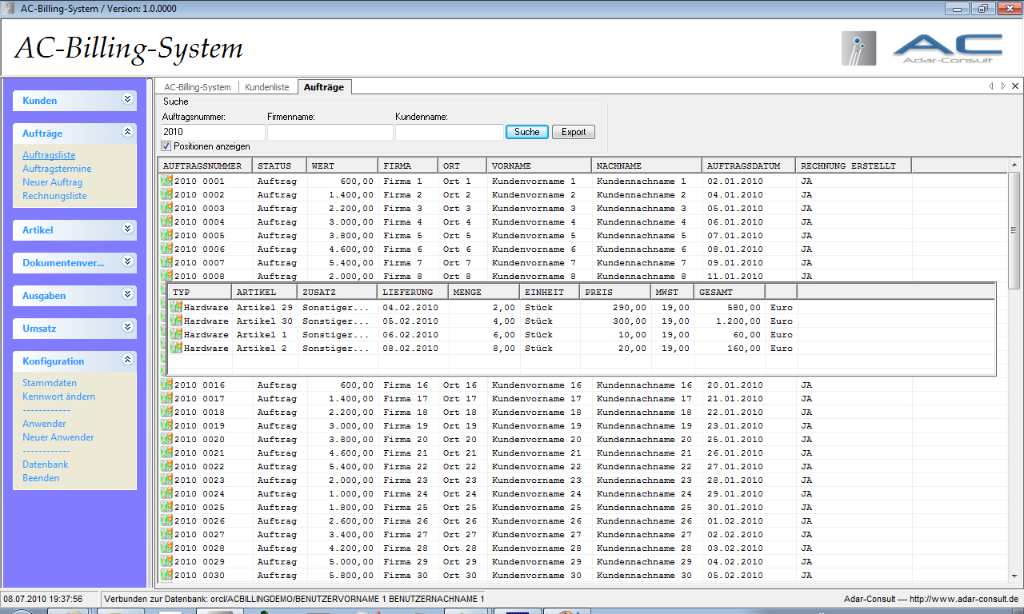Click the Auftragsnummer search field
Viewport: 1024px width, 614px height.
click(213, 132)
